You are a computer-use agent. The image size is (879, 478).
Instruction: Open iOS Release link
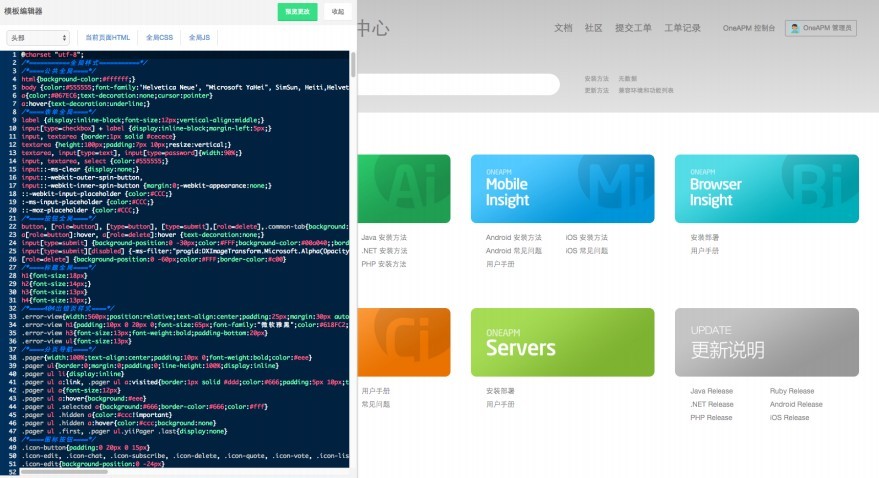pos(789,417)
